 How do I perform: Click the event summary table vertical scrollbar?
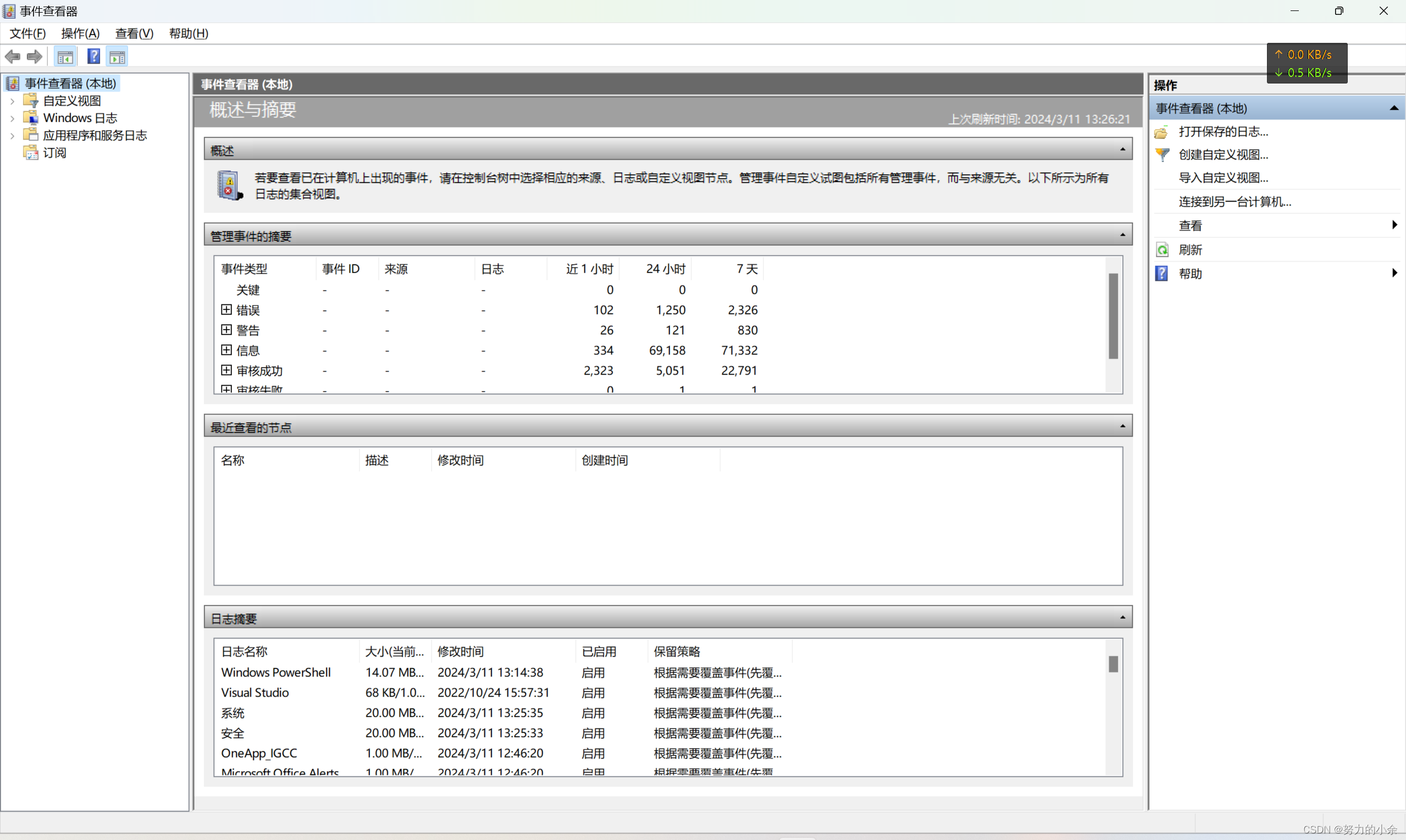tap(1113, 316)
